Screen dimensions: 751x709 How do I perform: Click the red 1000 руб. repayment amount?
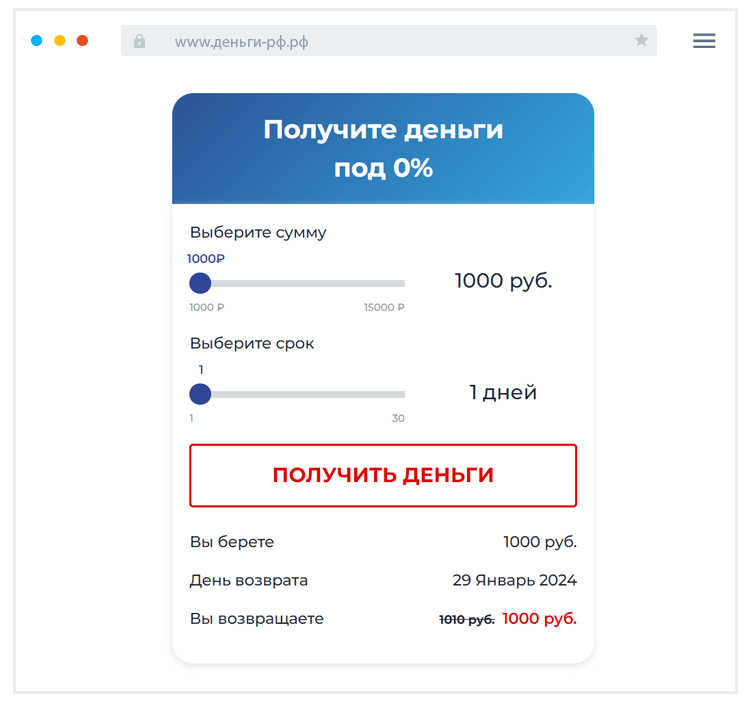coord(539,619)
